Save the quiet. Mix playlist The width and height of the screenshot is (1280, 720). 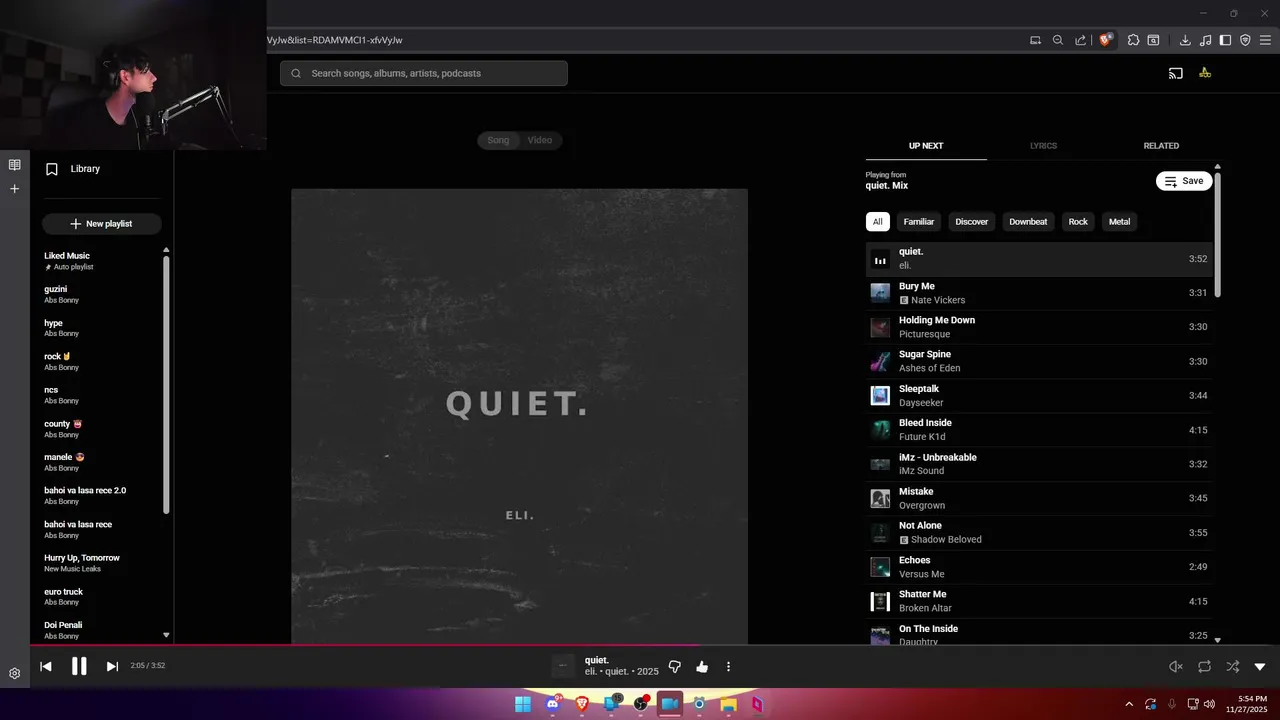pos(1184,181)
